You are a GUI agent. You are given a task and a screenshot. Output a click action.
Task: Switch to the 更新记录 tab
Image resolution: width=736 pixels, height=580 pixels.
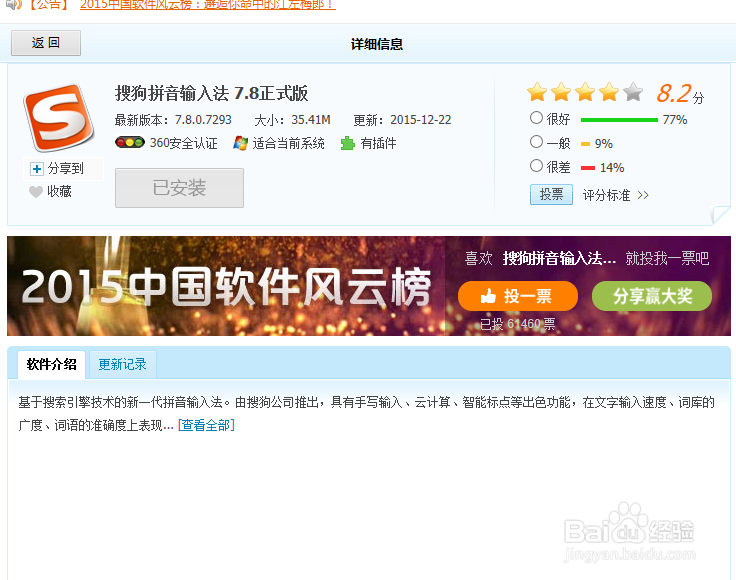[x=123, y=365]
